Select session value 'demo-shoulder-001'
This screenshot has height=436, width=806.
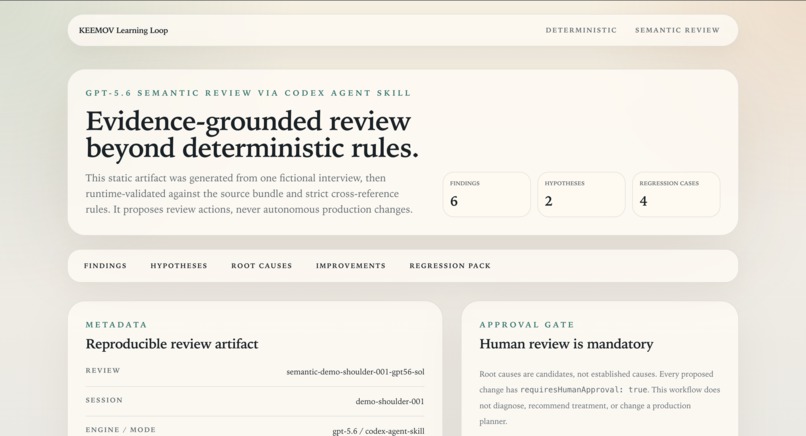(390, 402)
